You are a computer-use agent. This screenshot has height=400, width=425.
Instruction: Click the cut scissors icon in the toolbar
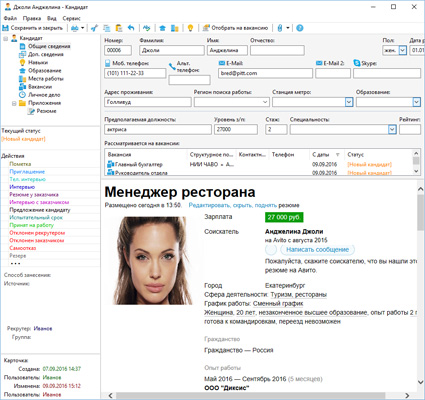click(95, 28)
